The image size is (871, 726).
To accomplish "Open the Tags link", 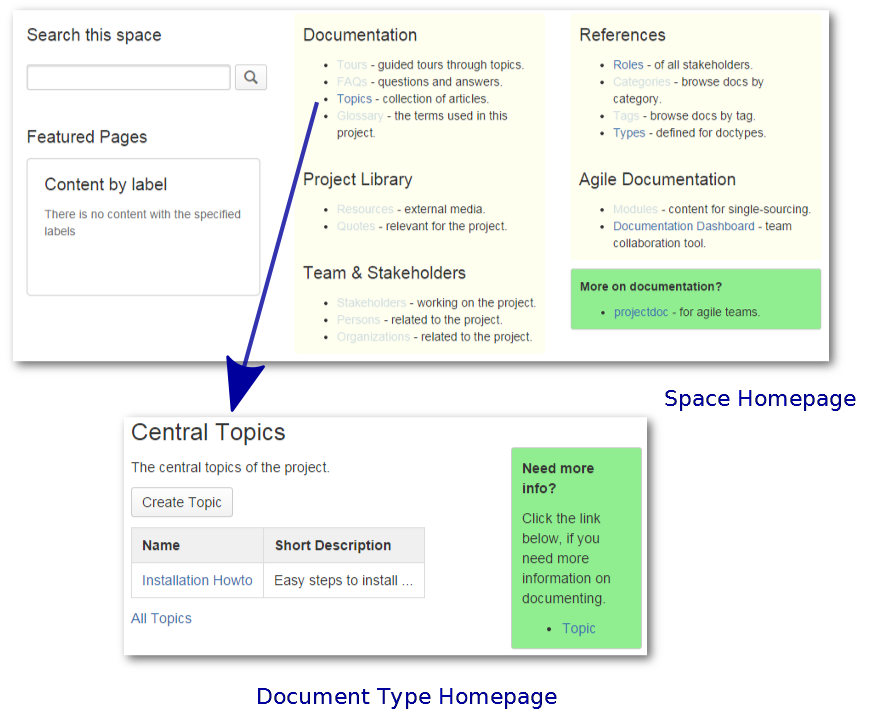I will (x=626, y=116).
